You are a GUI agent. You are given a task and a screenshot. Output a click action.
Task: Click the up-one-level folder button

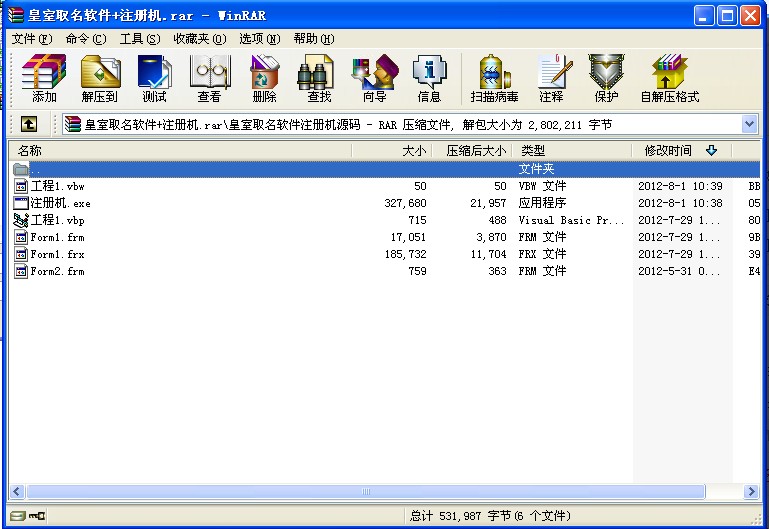point(29,124)
